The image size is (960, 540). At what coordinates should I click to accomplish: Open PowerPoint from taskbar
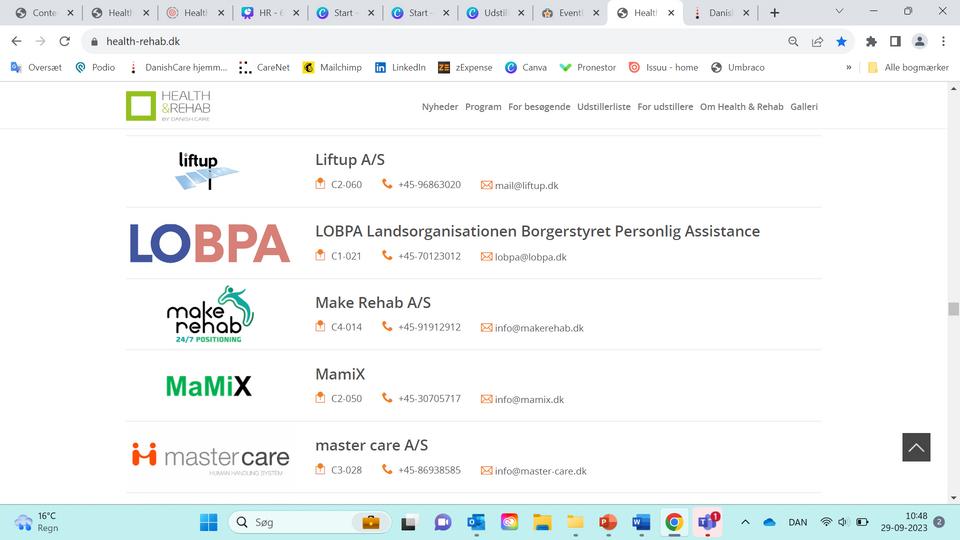[607, 522]
